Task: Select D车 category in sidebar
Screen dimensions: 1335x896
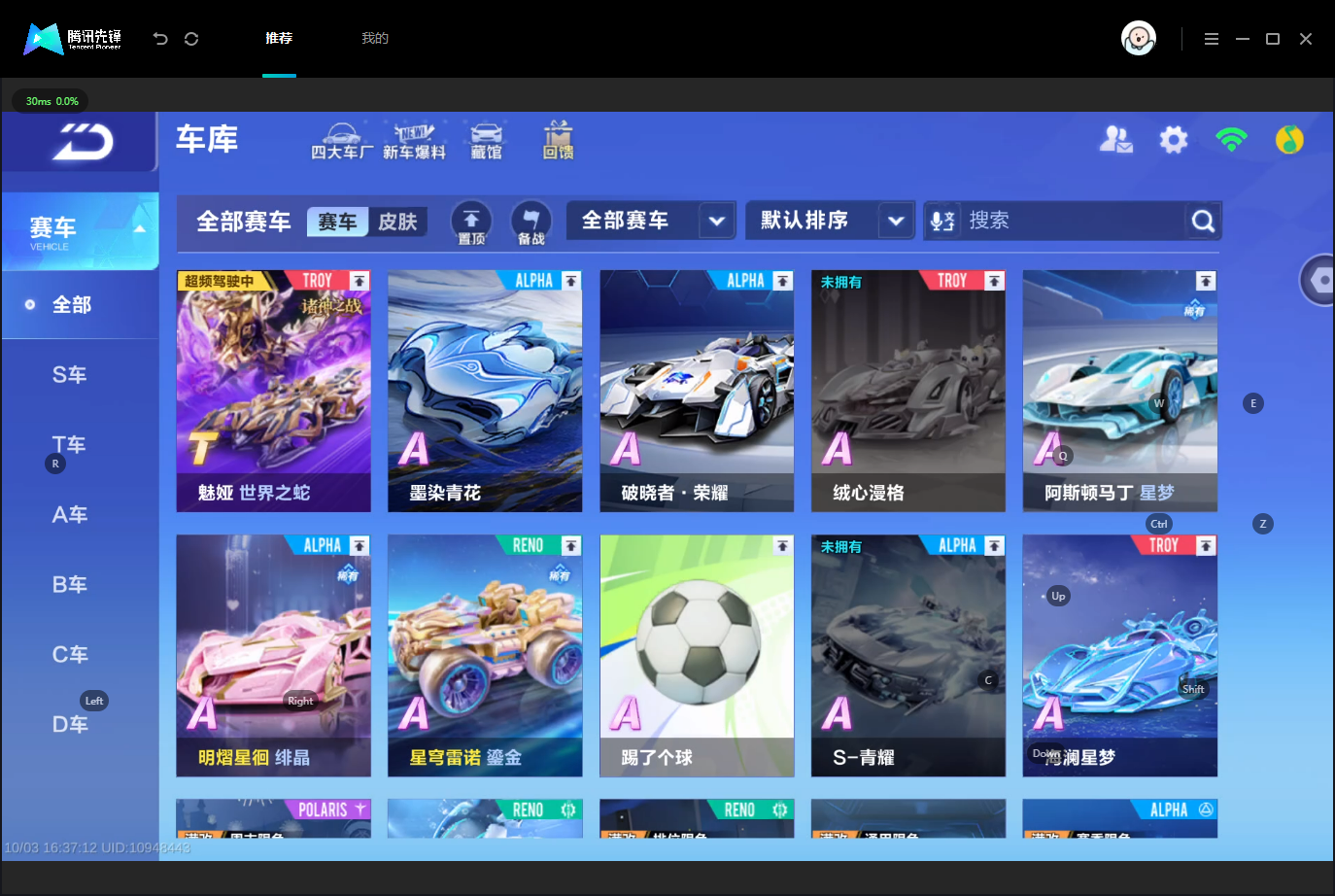Action: click(x=70, y=725)
